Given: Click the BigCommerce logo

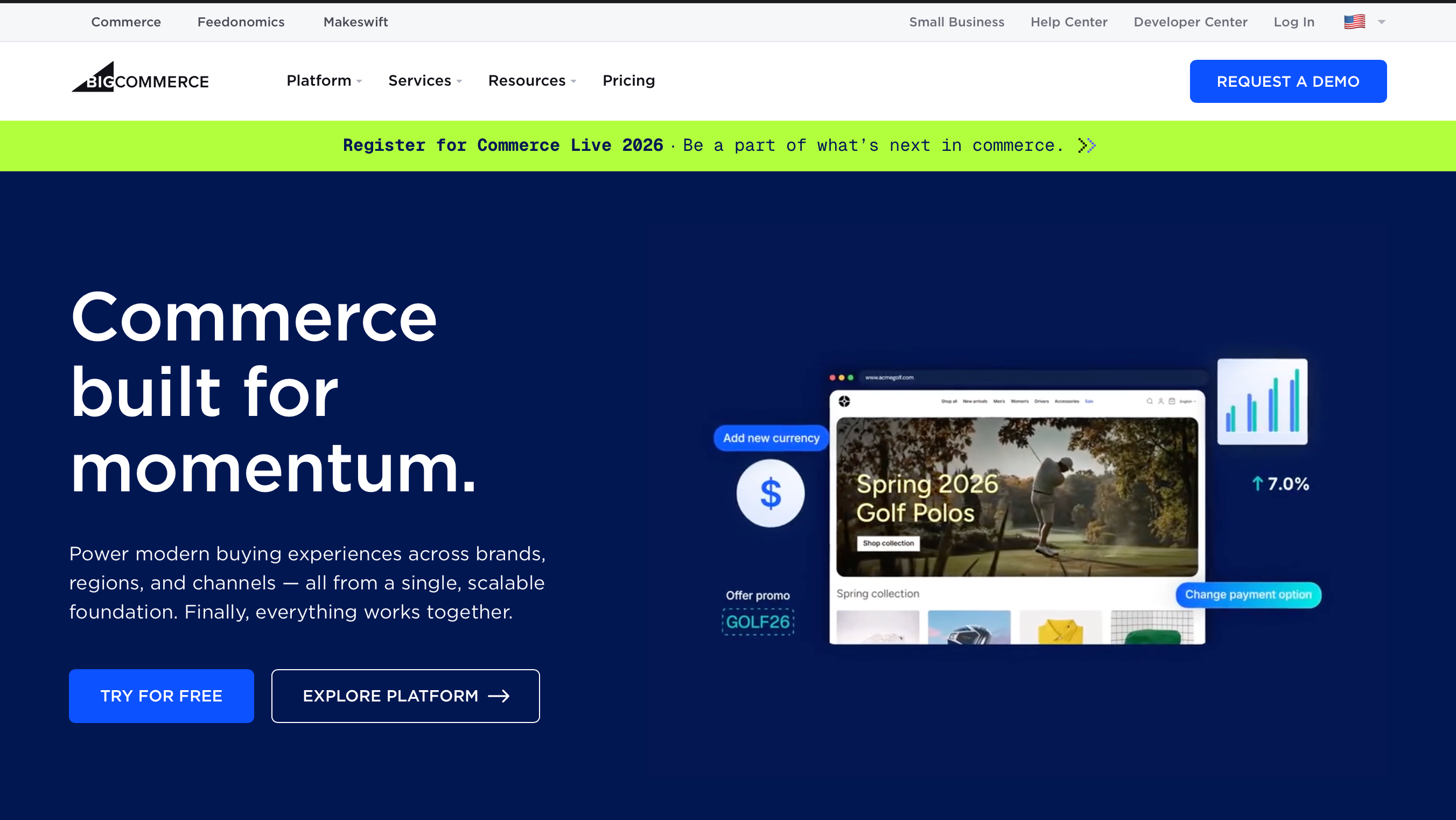Looking at the screenshot, I should [140, 78].
